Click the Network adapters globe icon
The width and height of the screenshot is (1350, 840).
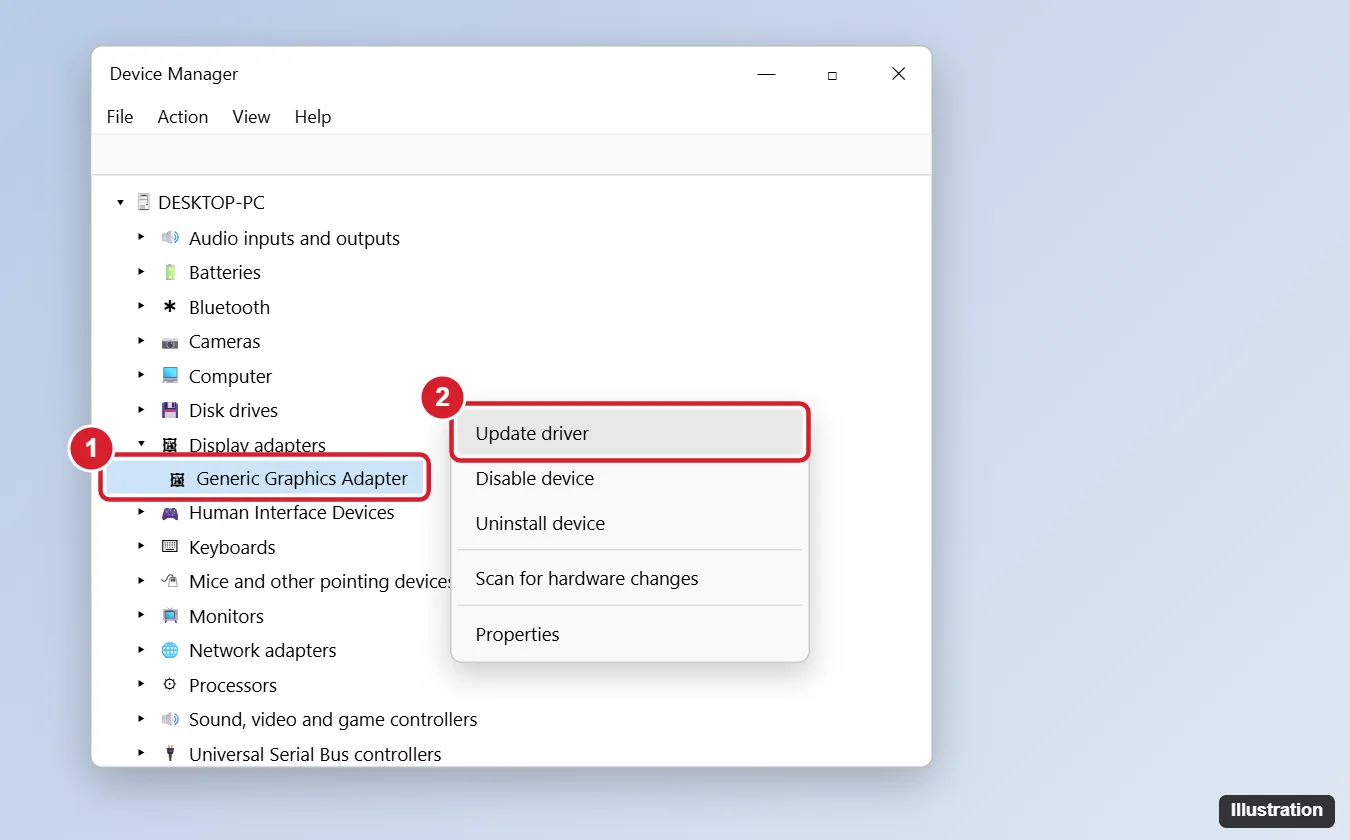click(170, 650)
